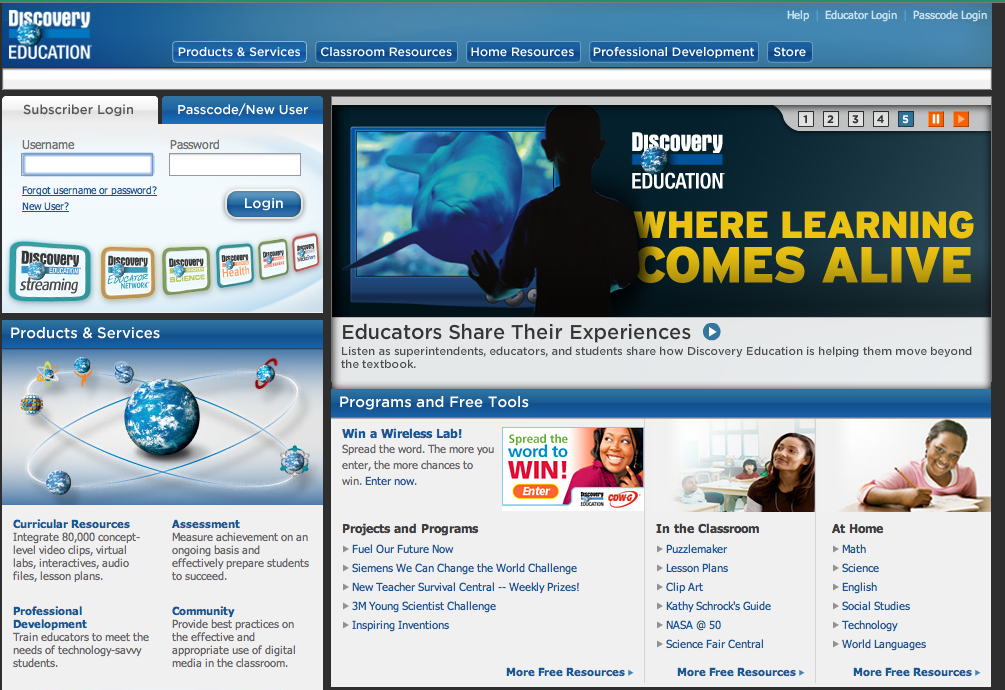1005x690 pixels.
Task: Open Professional Development link above 'Train educators'
Action: (50, 618)
